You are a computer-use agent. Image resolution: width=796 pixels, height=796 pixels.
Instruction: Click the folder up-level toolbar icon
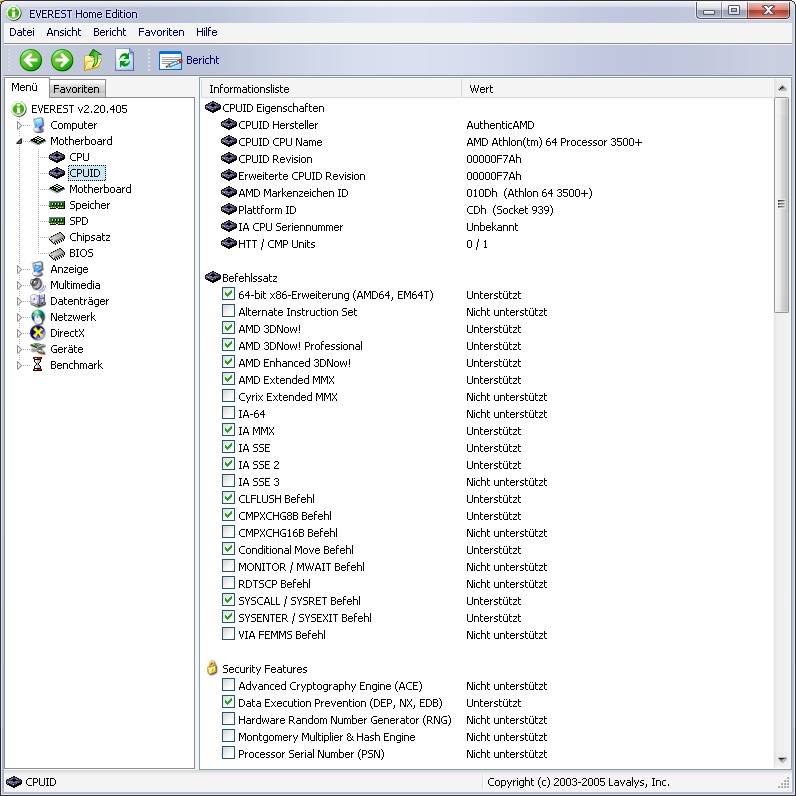(93, 60)
